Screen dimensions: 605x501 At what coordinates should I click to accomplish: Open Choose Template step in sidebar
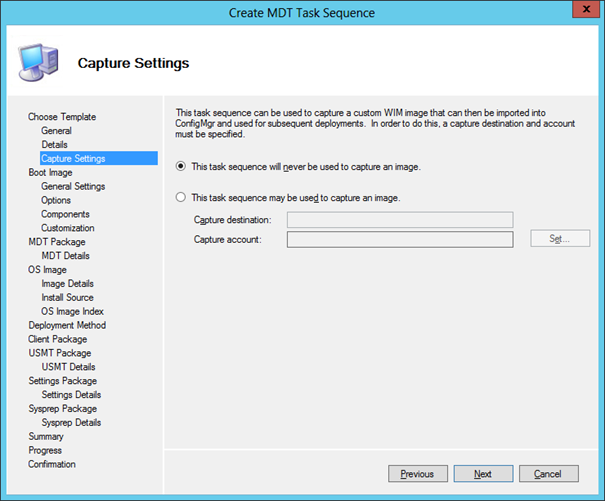[62, 117]
